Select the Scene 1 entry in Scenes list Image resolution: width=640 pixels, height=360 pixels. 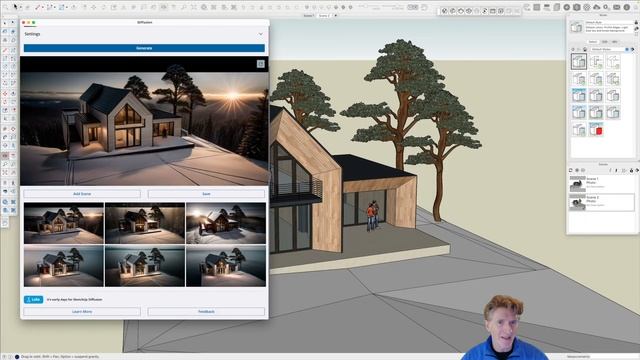[602, 184]
